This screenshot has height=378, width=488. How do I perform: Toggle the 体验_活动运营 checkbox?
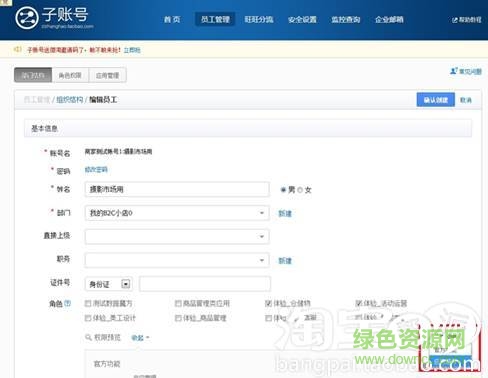click(x=358, y=303)
